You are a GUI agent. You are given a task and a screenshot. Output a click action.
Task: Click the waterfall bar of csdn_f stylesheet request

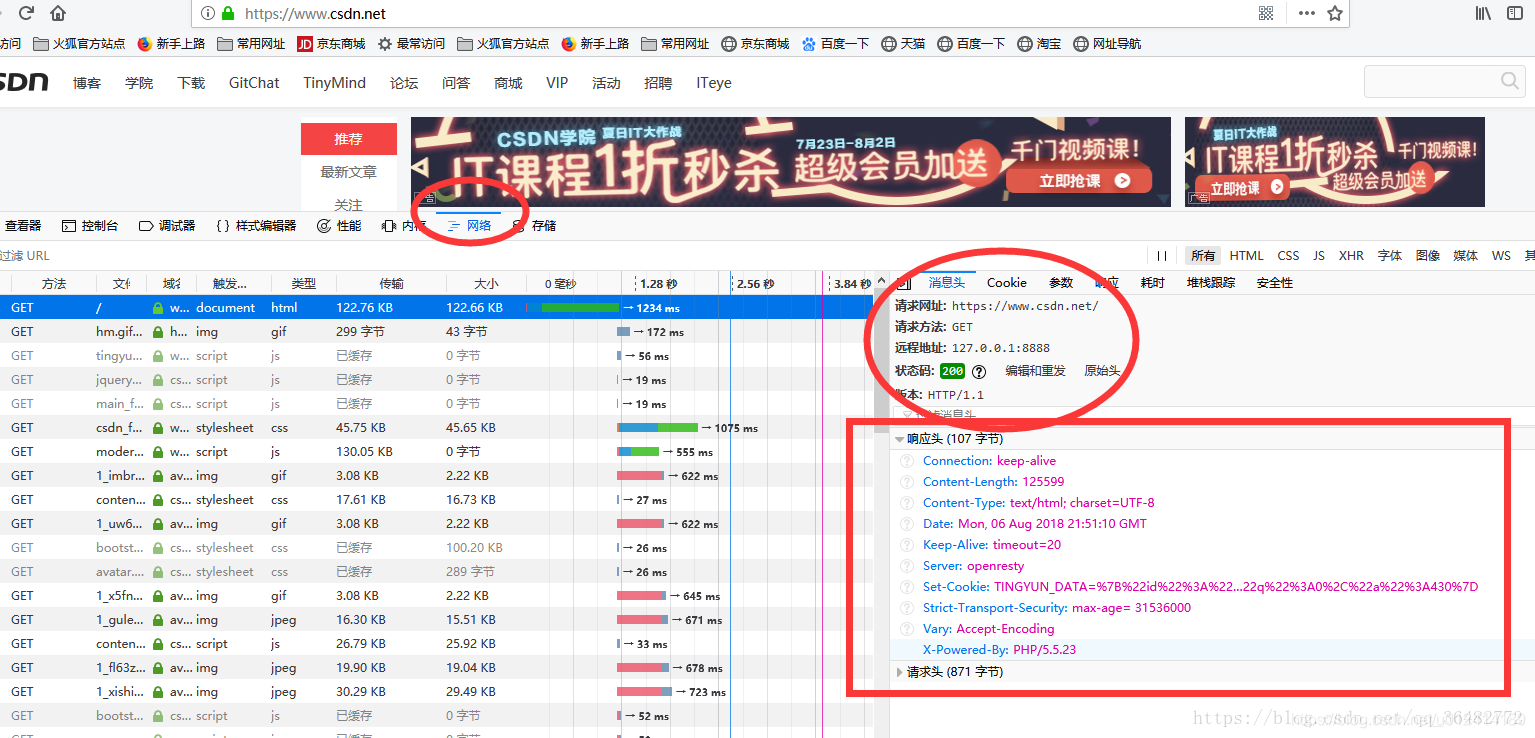click(x=657, y=428)
